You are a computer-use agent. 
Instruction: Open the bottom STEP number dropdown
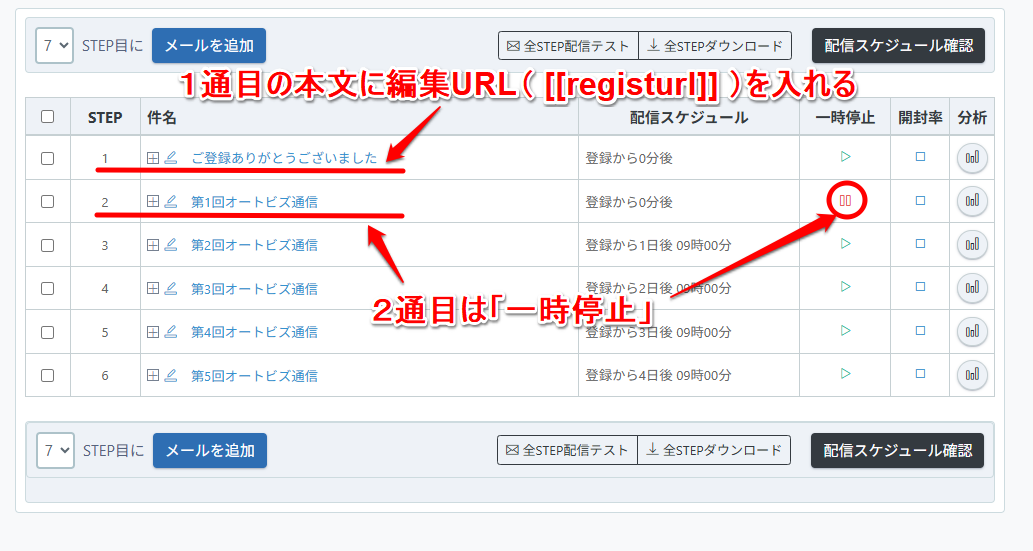coord(55,451)
